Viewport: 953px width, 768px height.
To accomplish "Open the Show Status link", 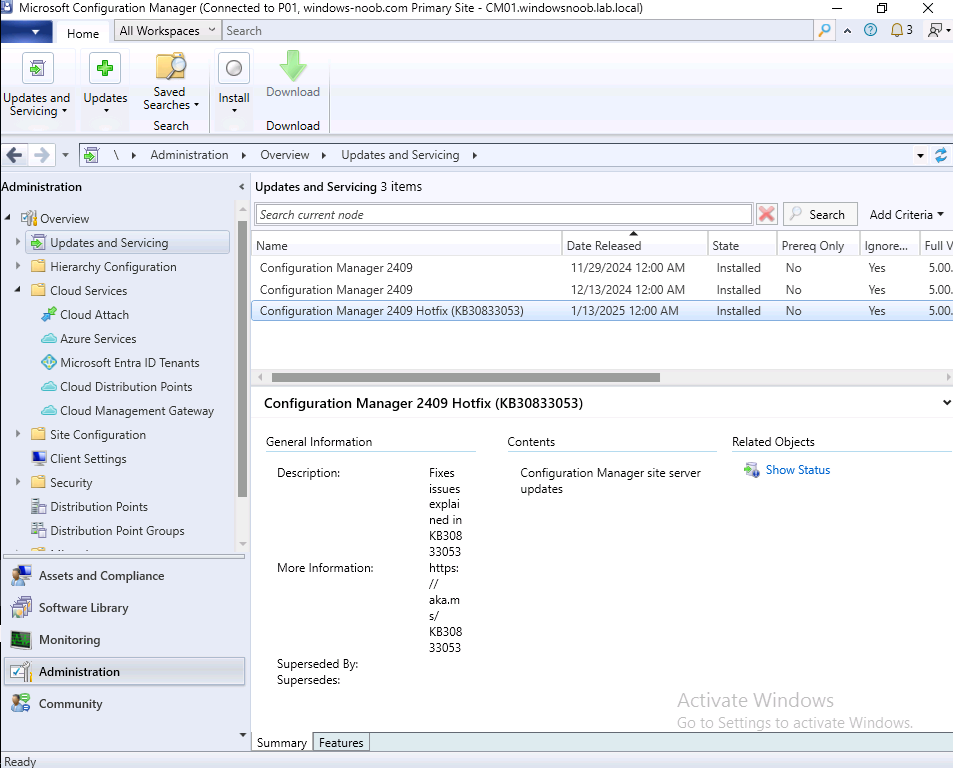I will click(797, 470).
